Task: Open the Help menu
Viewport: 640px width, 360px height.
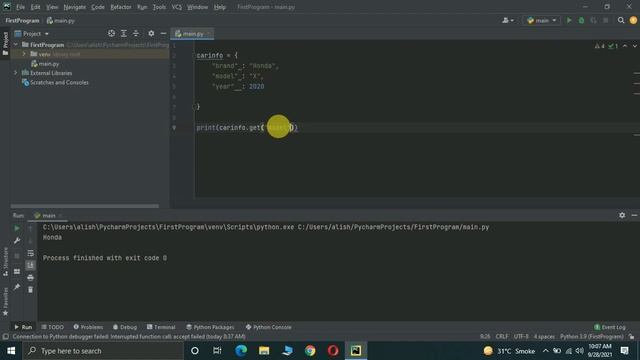Action: (220, 7)
